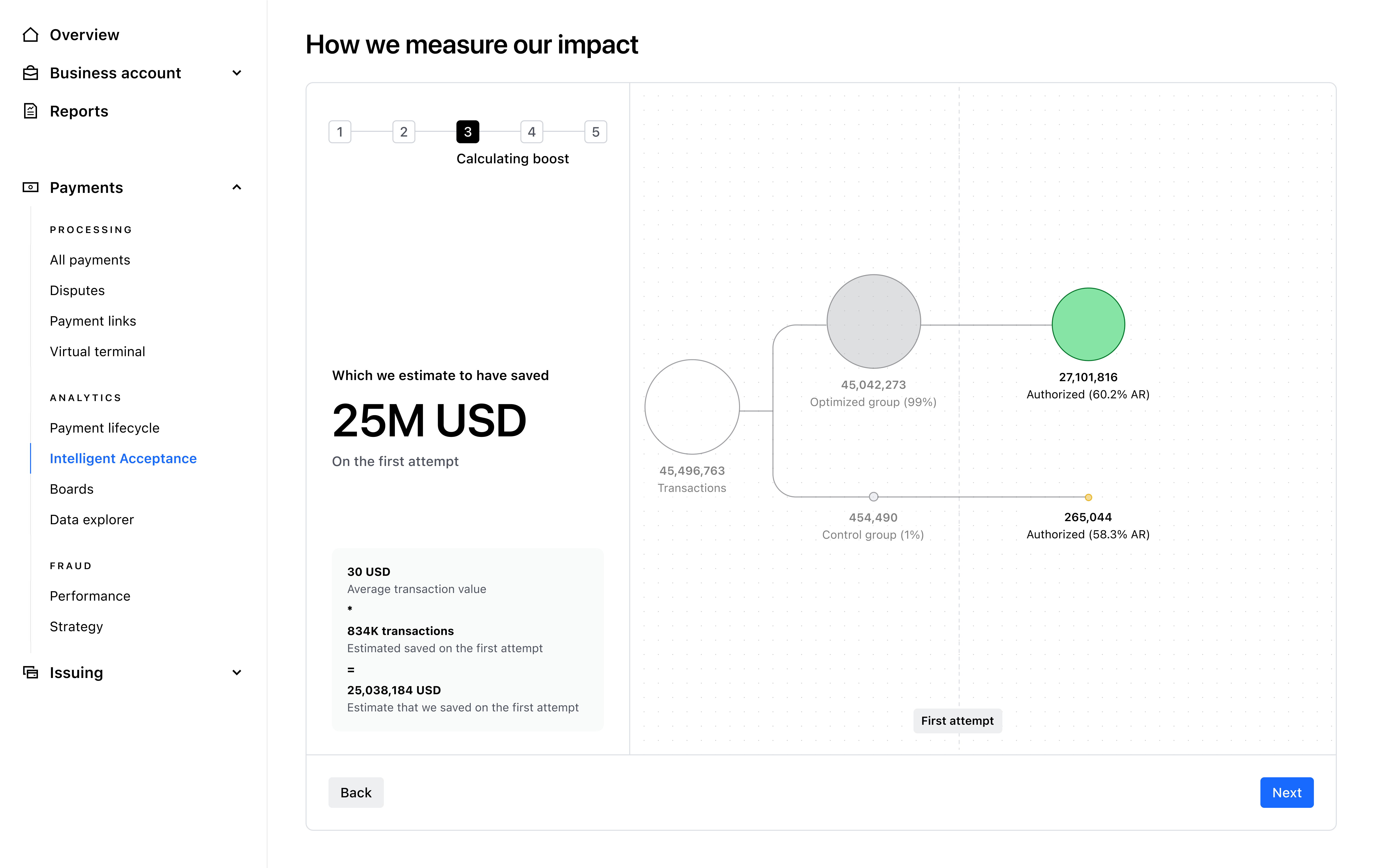The width and height of the screenshot is (1375, 868).
Task: Click the 30 USD average value
Action: (369, 572)
